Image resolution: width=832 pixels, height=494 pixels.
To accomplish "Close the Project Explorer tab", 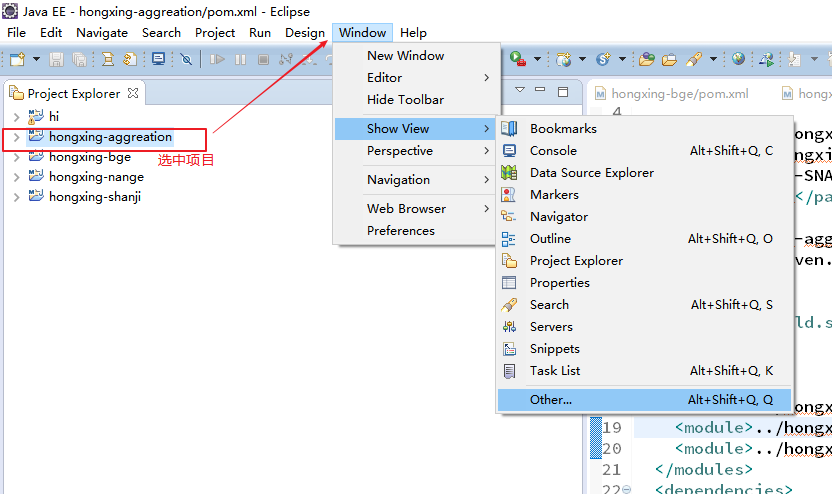I will coord(133,93).
